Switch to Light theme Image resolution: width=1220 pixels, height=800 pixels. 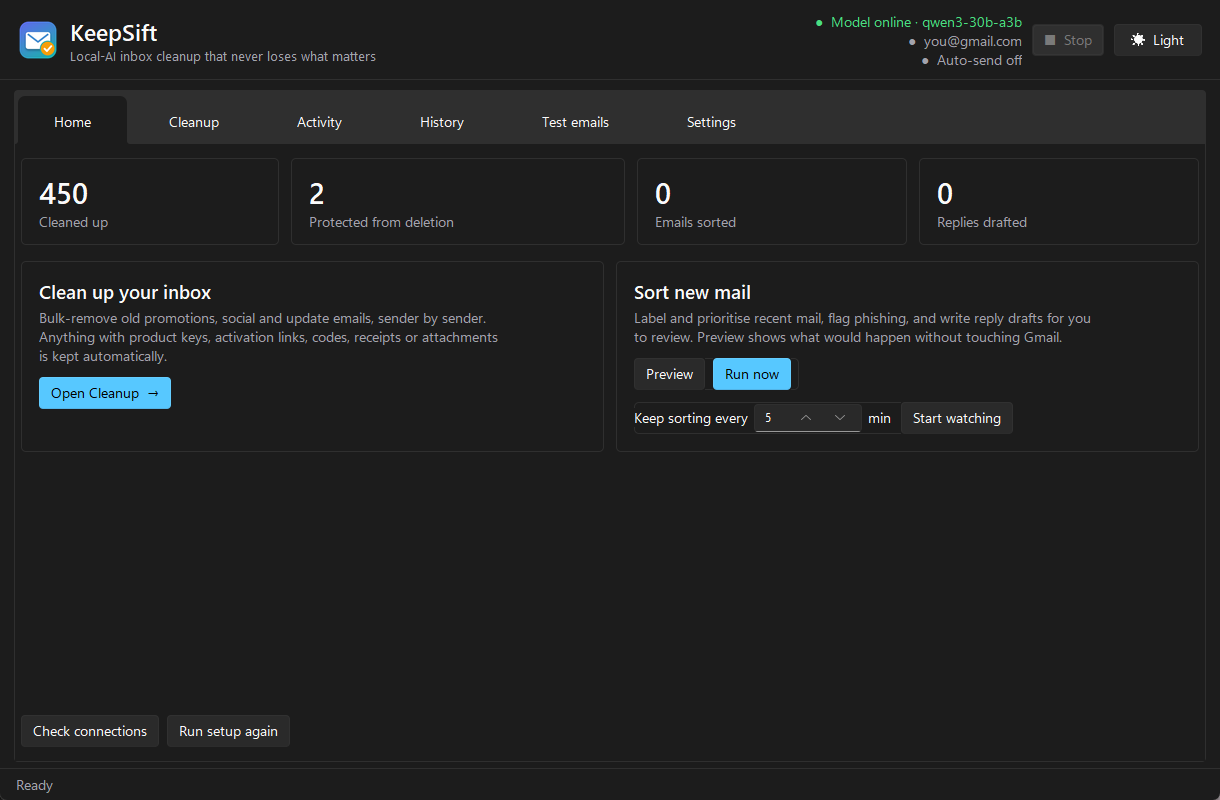[1158, 40]
